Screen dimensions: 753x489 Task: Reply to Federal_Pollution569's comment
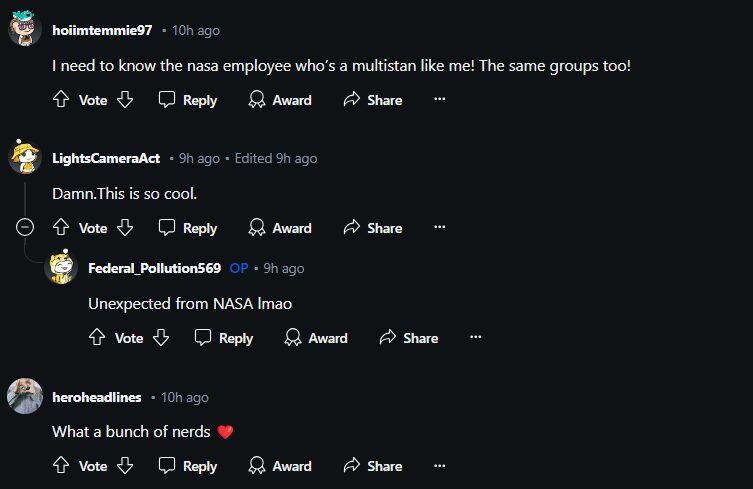pos(224,338)
